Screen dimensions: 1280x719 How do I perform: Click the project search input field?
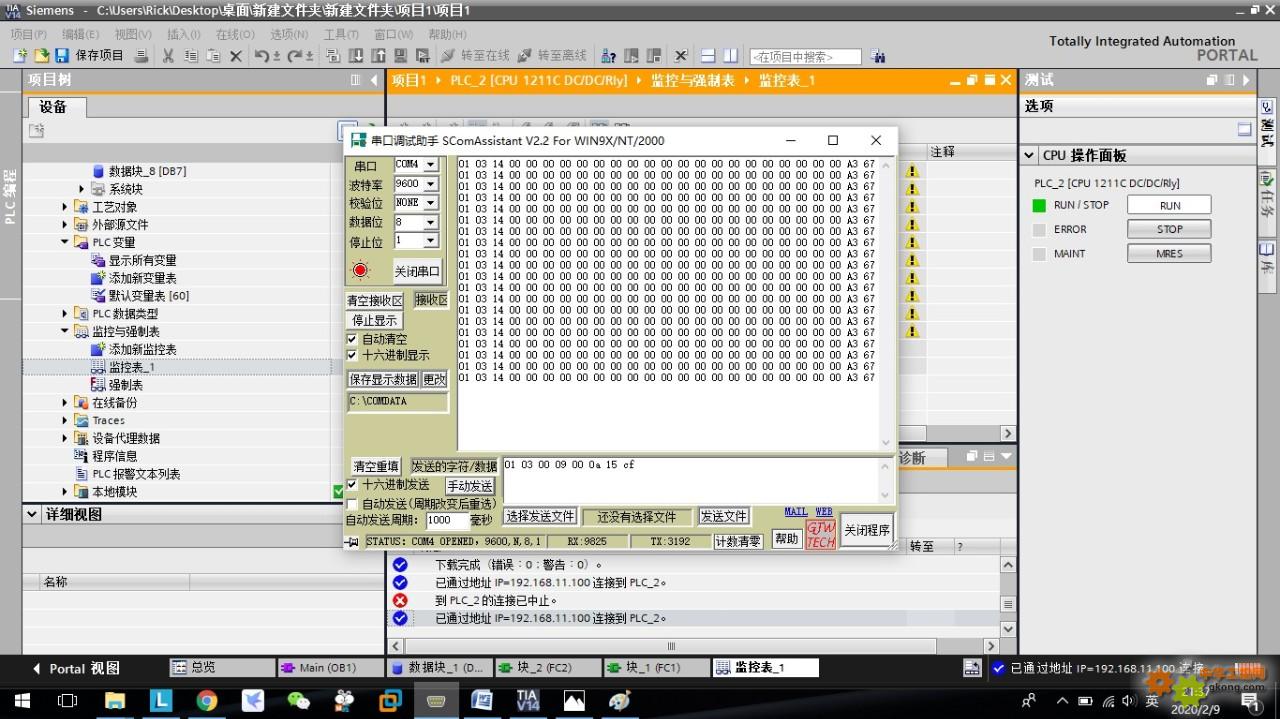pyautogui.click(x=805, y=57)
